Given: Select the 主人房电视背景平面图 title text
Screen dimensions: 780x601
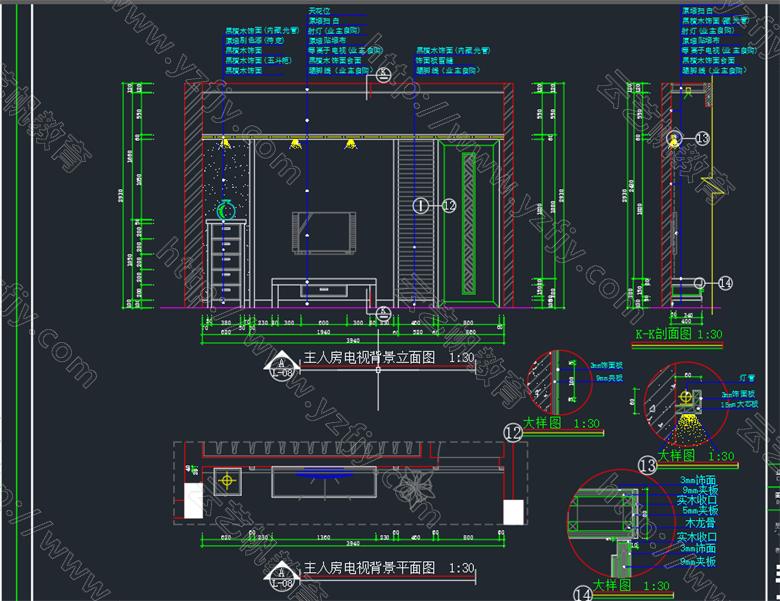Looking at the screenshot, I should (370, 568).
